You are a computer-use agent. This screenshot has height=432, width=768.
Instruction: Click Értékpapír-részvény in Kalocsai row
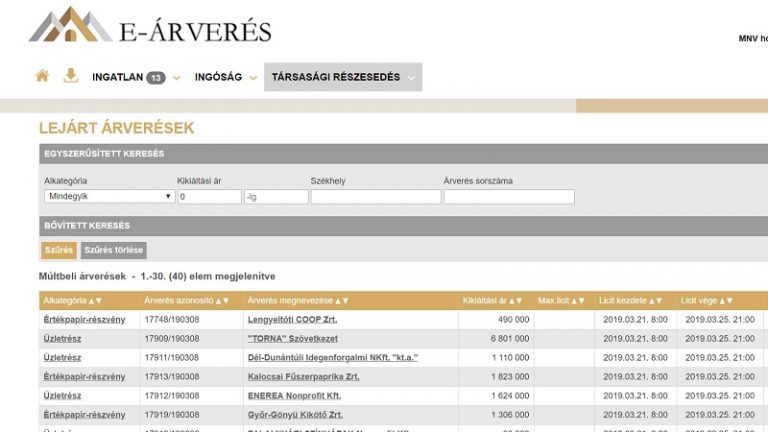point(84,377)
